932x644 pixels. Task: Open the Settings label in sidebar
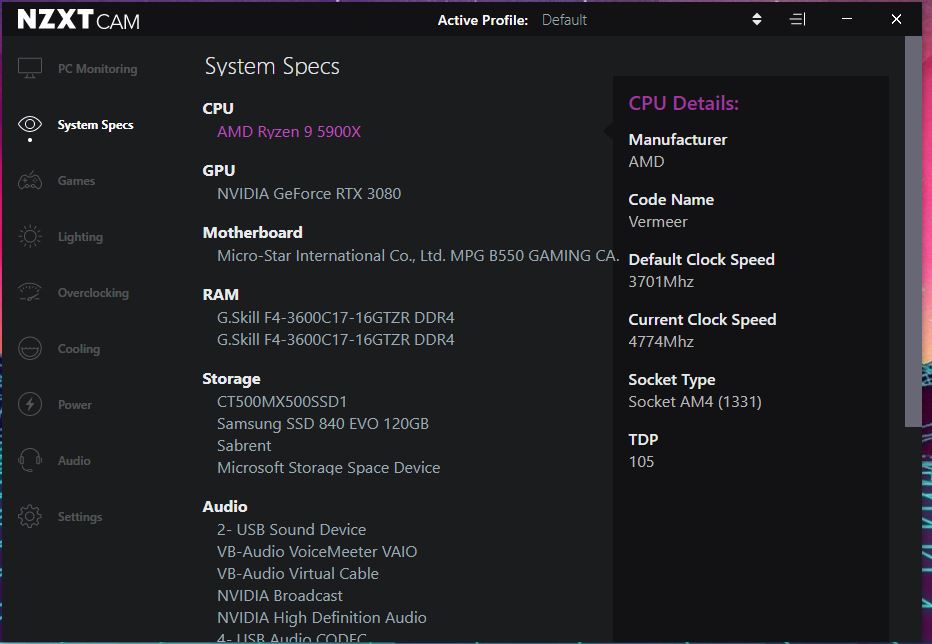pyautogui.click(x=80, y=517)
